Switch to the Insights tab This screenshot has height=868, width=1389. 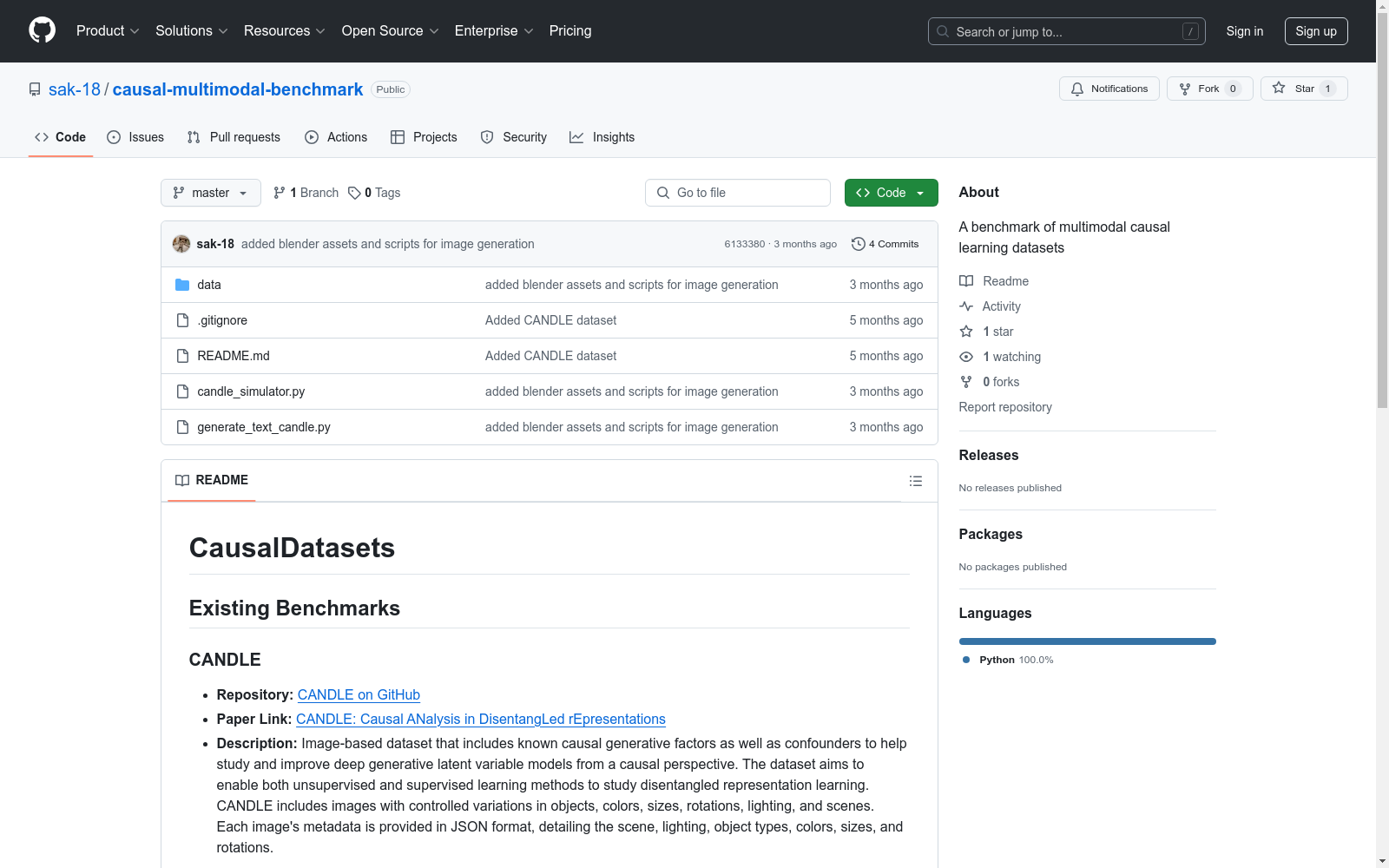[602, 137]
